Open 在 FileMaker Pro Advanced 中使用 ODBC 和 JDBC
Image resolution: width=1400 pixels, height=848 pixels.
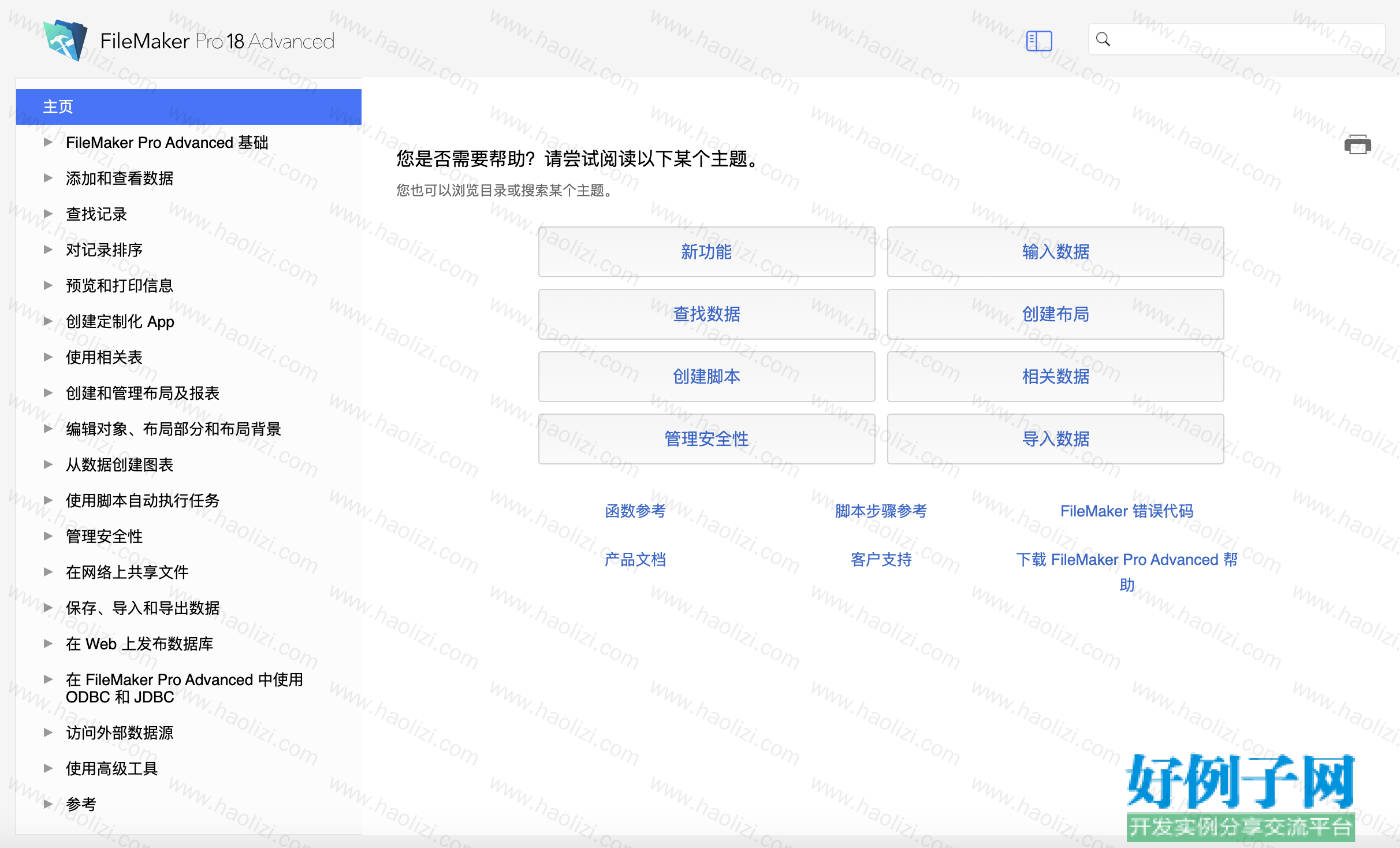(184, 688)
